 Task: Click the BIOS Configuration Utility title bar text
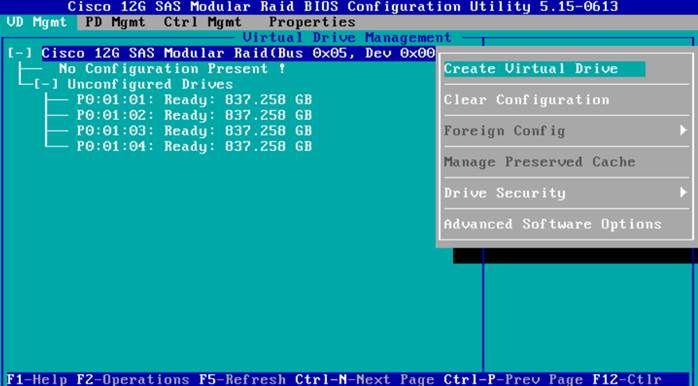coord(343,7)
